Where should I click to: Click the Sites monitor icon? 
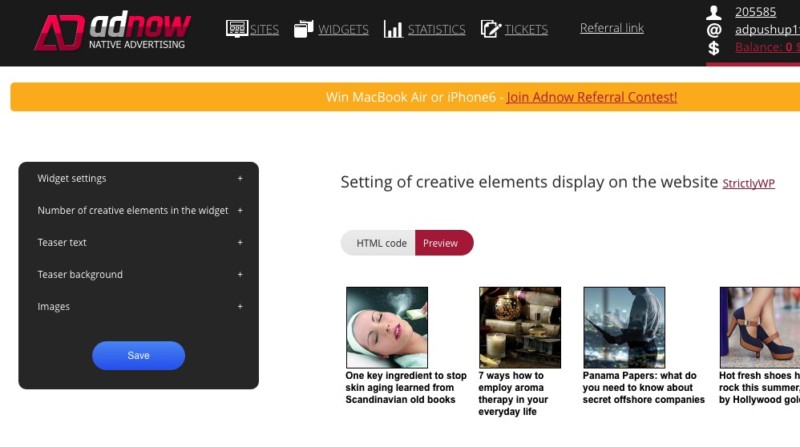pos(237,29)
